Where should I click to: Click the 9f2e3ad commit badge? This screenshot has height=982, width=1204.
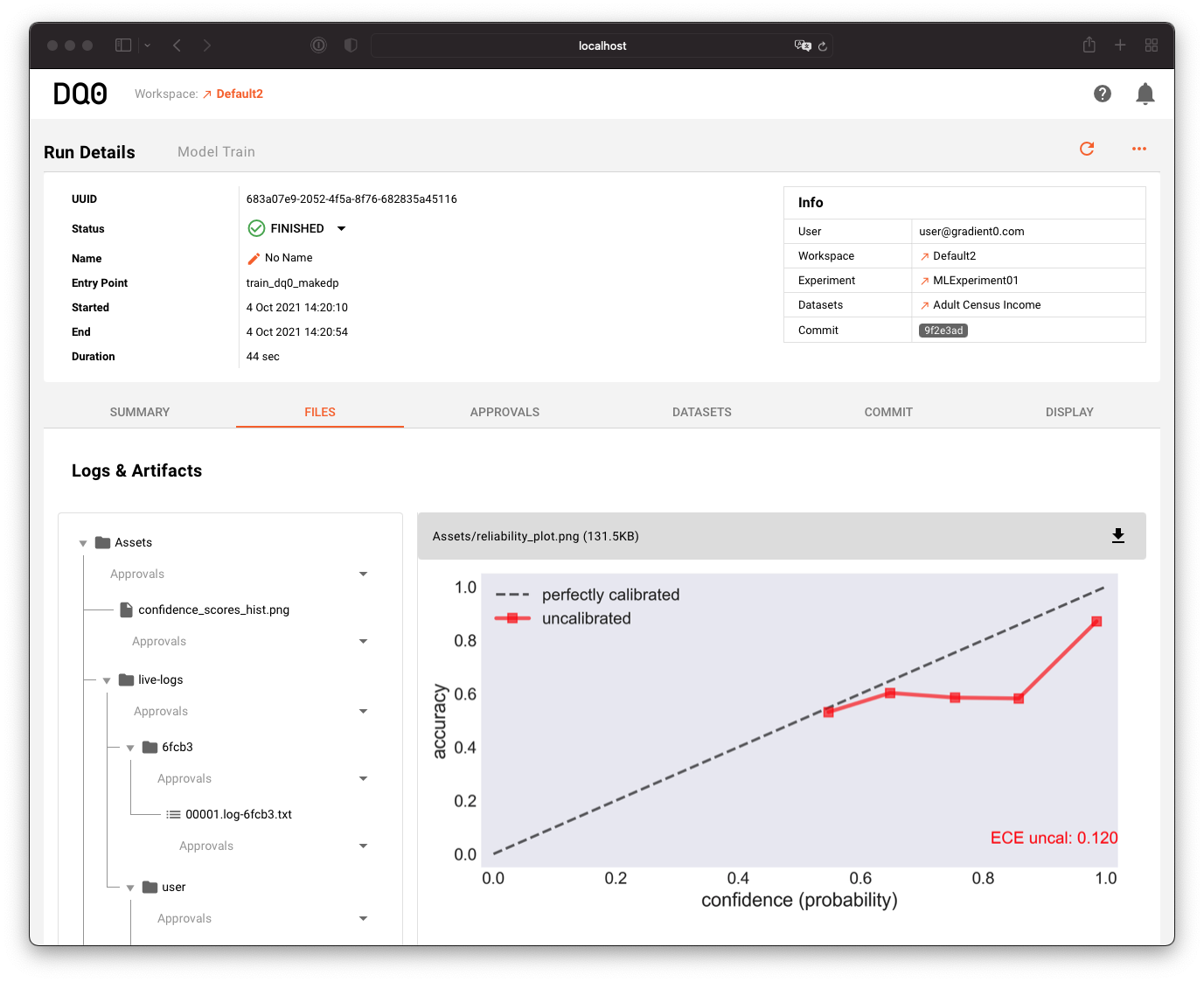tap(943, 331)
